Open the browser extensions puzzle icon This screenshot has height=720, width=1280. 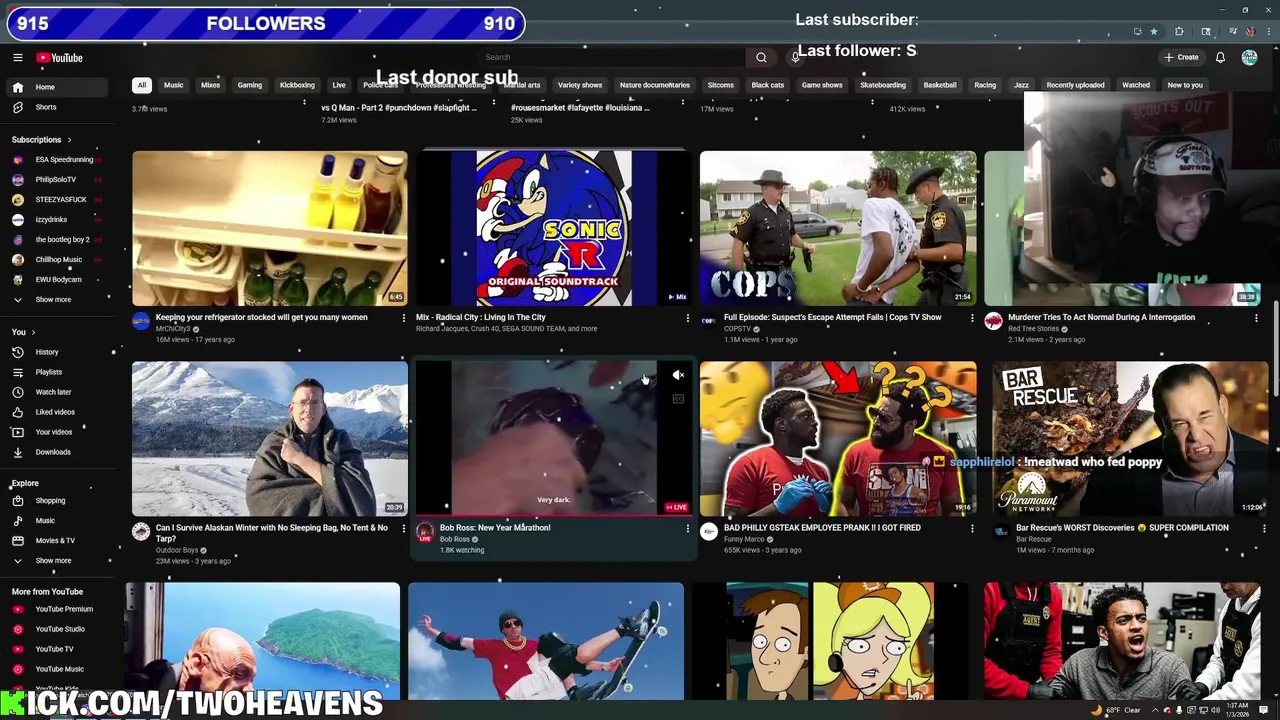tap(1179, 32)
